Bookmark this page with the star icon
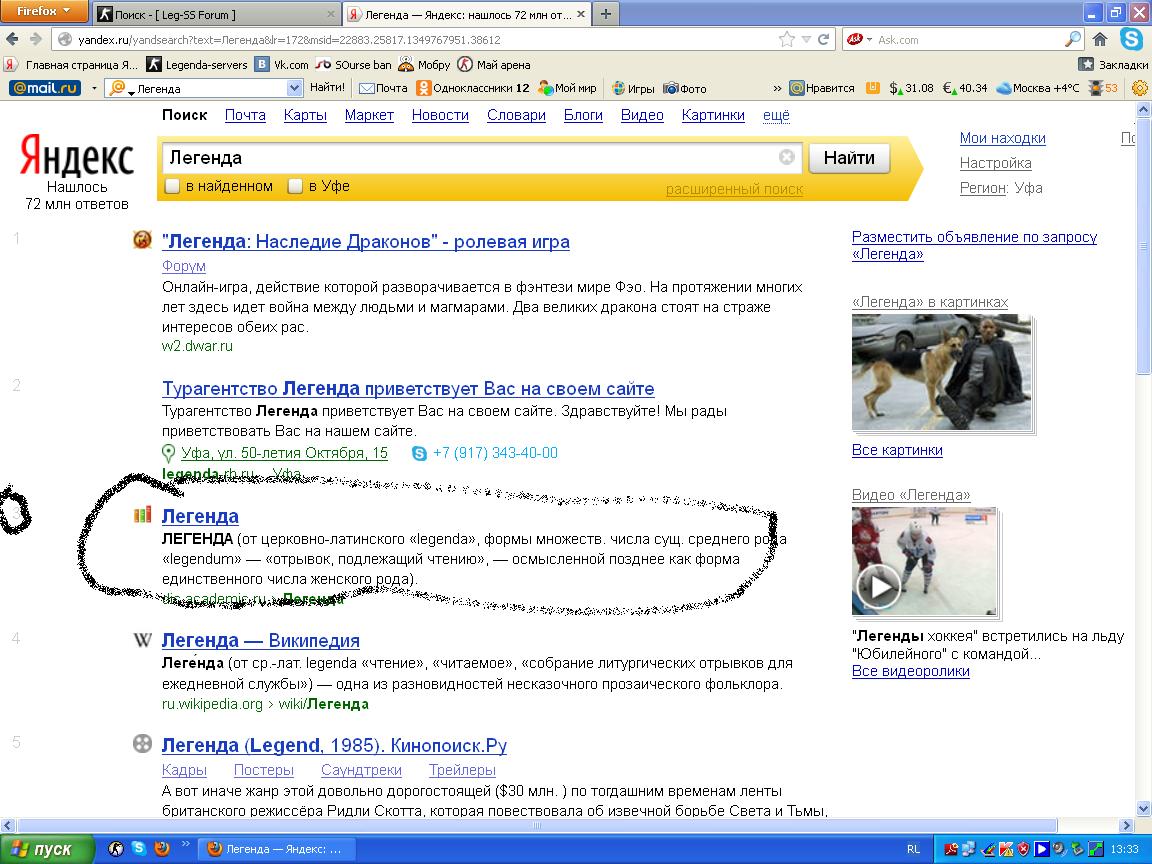The height and width of the screenshot is (864, 1152). pos(787,40)
